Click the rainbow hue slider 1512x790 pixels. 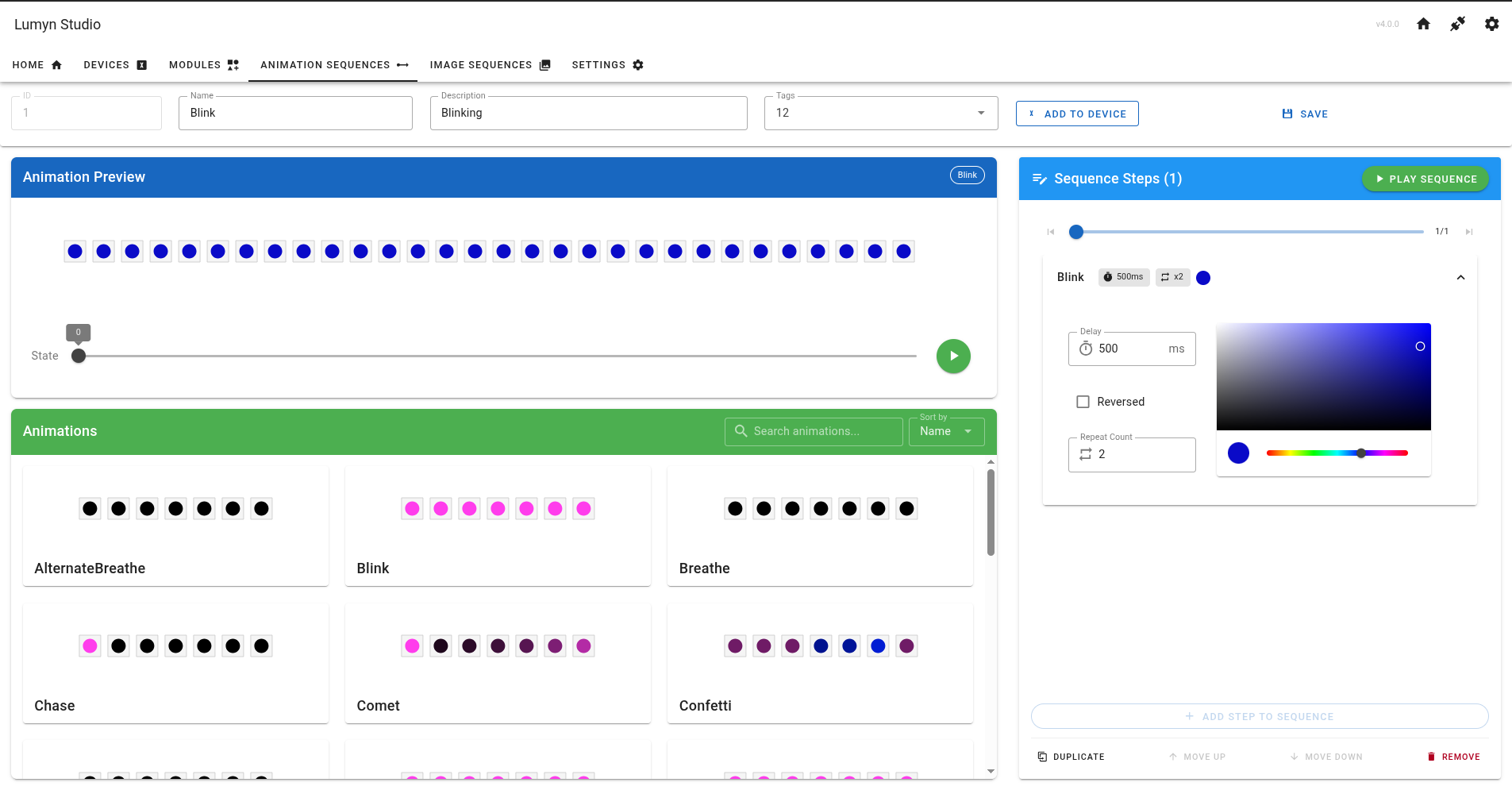[1337, 453]
